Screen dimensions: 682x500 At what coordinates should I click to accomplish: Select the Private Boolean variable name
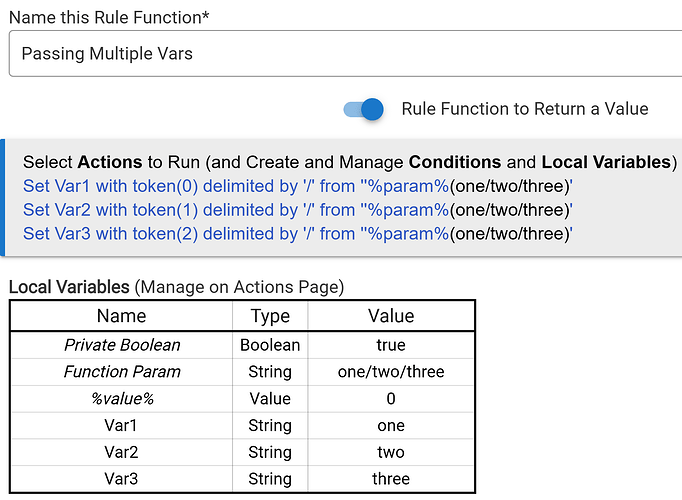[x=122, y=345]
